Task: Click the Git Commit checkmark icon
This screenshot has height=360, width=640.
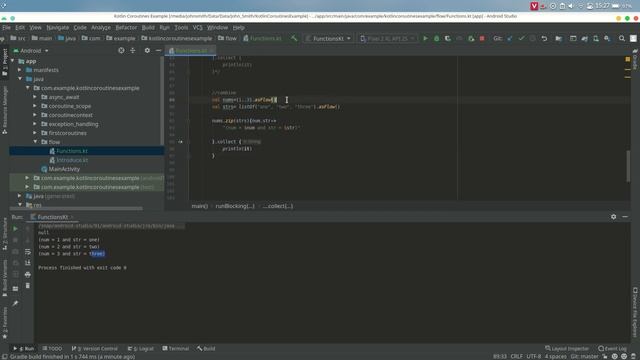Action: tap(521, 38)
